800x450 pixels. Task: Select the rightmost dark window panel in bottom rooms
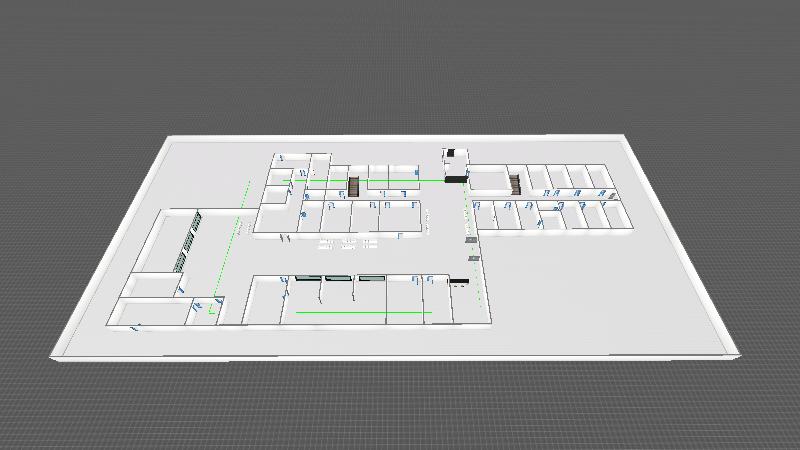click(x=372, y=277)
